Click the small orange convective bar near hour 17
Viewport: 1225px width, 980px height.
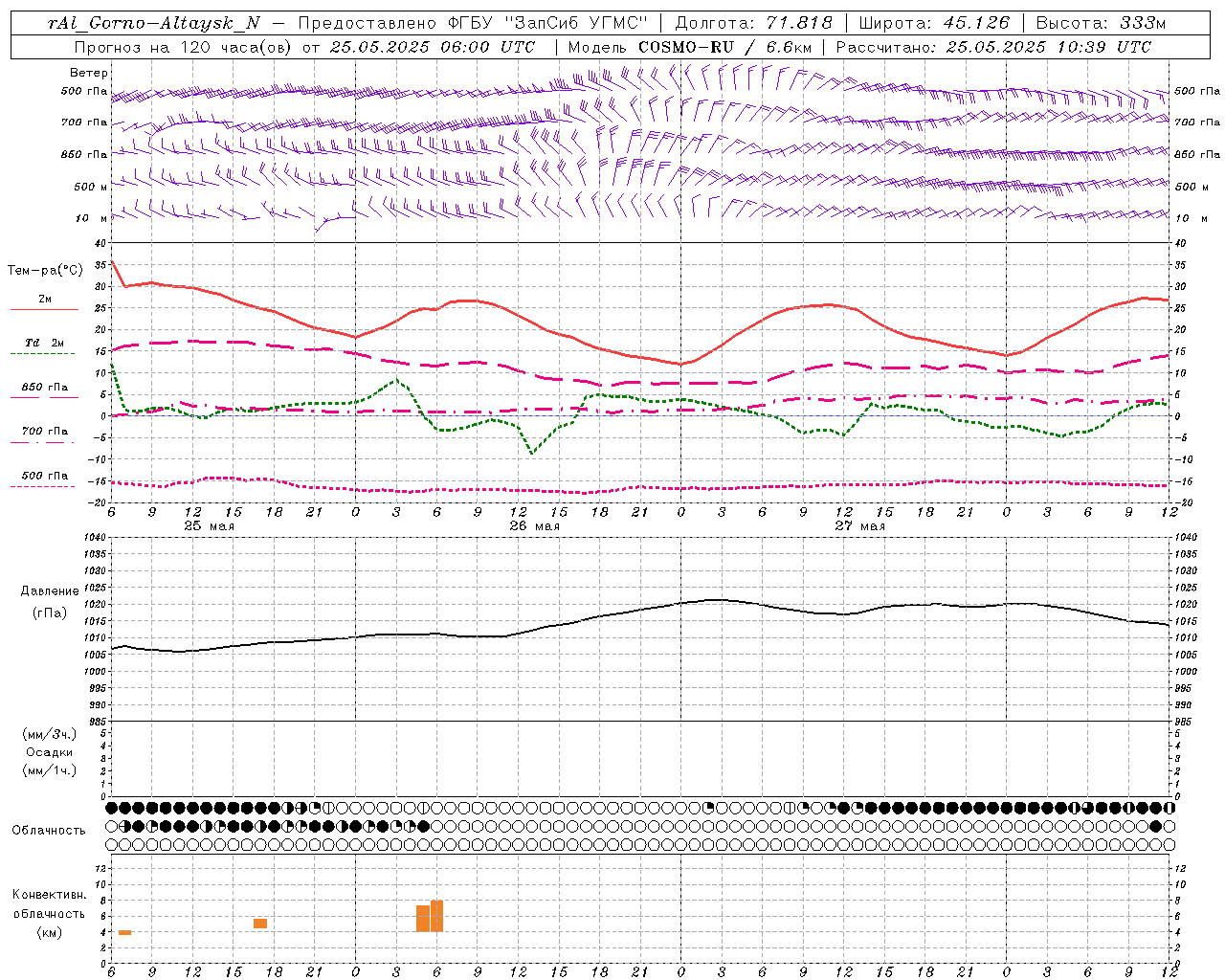260,924
